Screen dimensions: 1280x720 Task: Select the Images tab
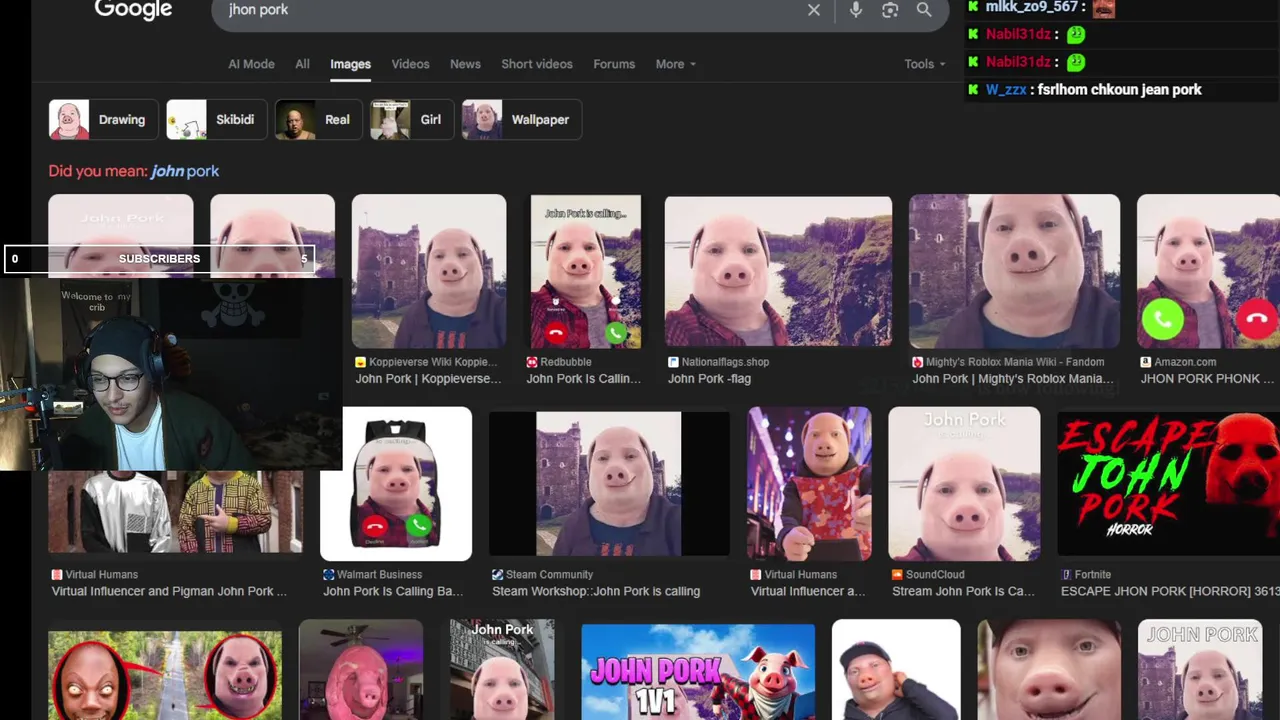click(350, 64)
